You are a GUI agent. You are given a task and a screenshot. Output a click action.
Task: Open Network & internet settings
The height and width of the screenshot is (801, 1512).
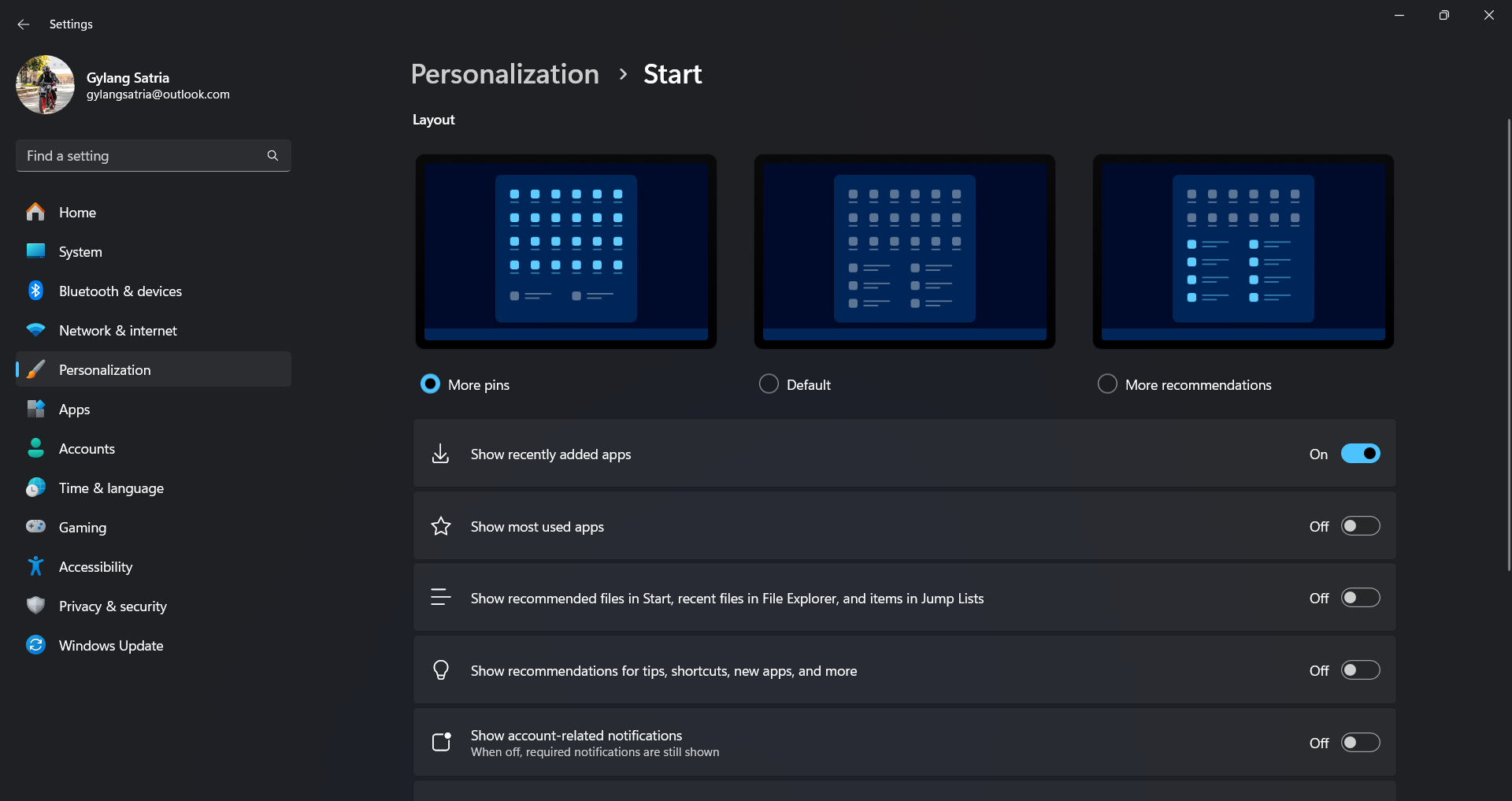pyautogui.click(x=117, y=331)
